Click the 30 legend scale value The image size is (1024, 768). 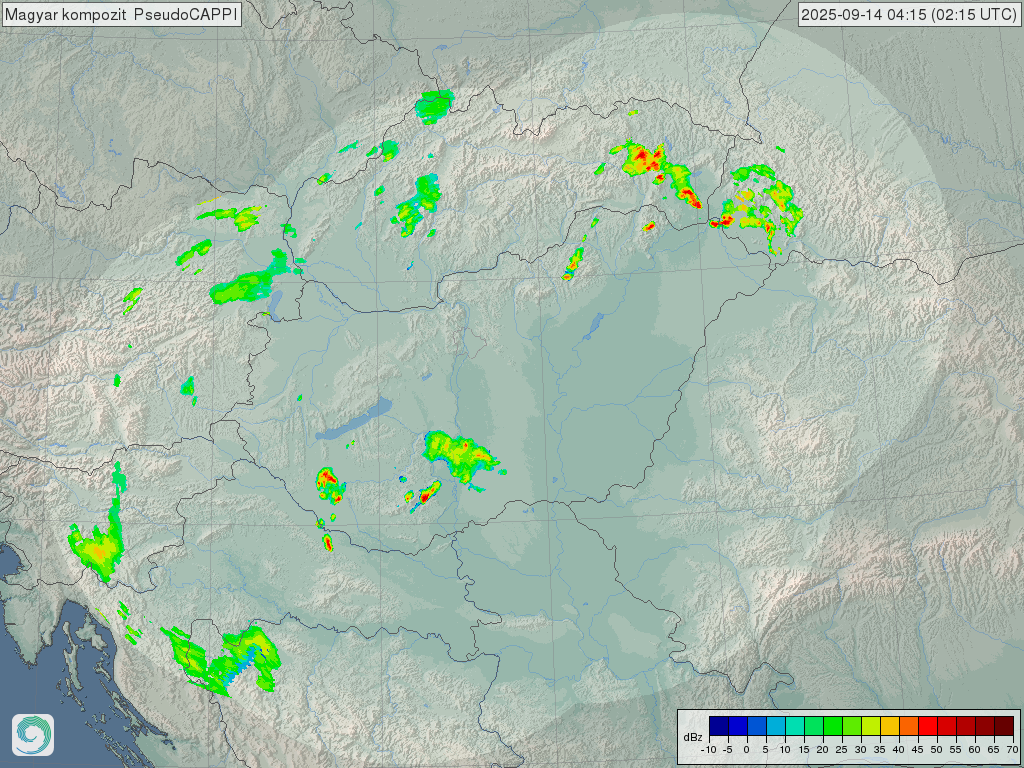click(x=861, y=750)
